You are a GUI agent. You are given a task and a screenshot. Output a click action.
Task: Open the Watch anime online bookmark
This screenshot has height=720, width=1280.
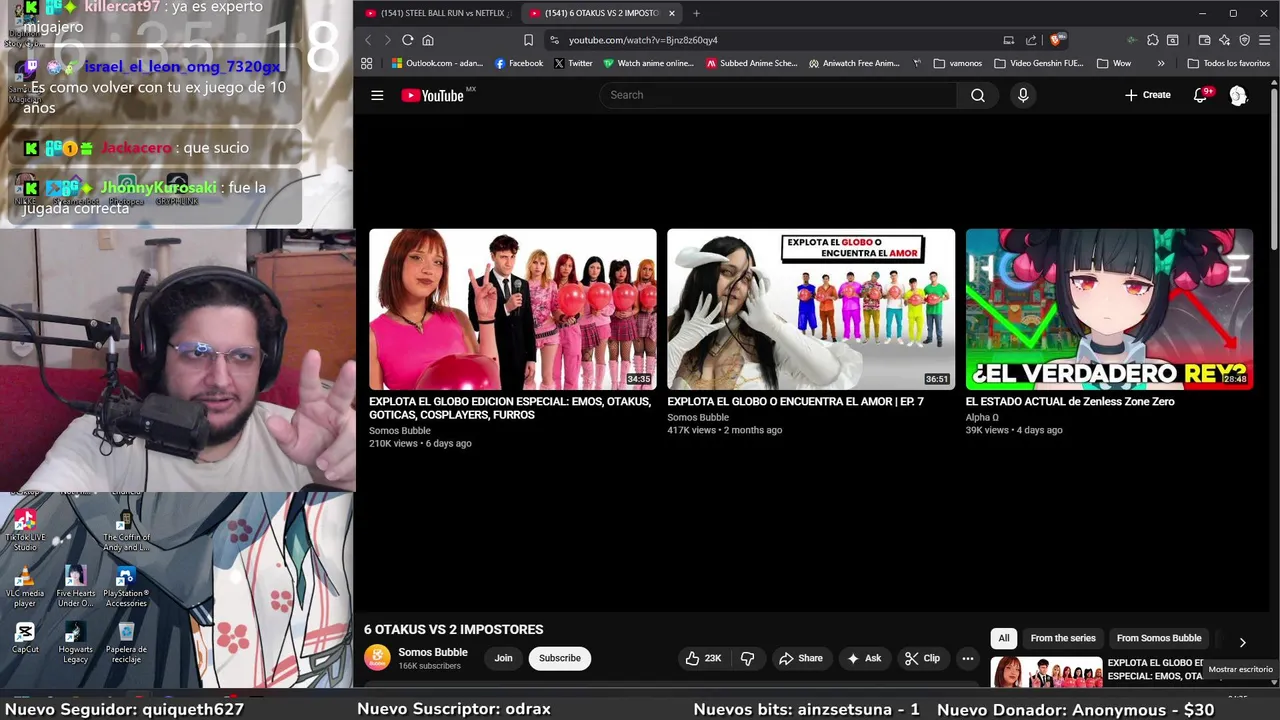pos(648,63)
